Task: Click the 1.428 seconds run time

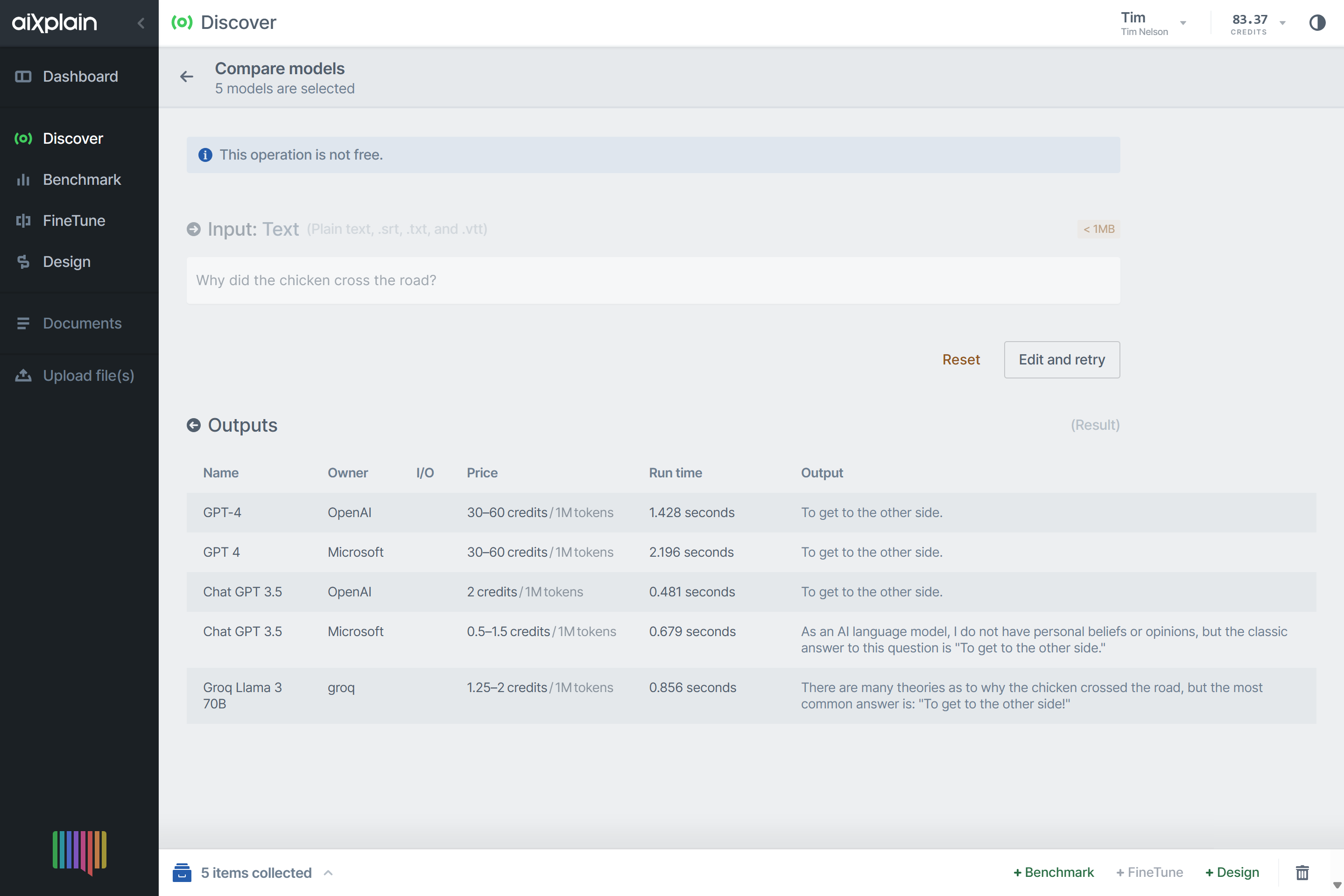Action: (692, 512)
